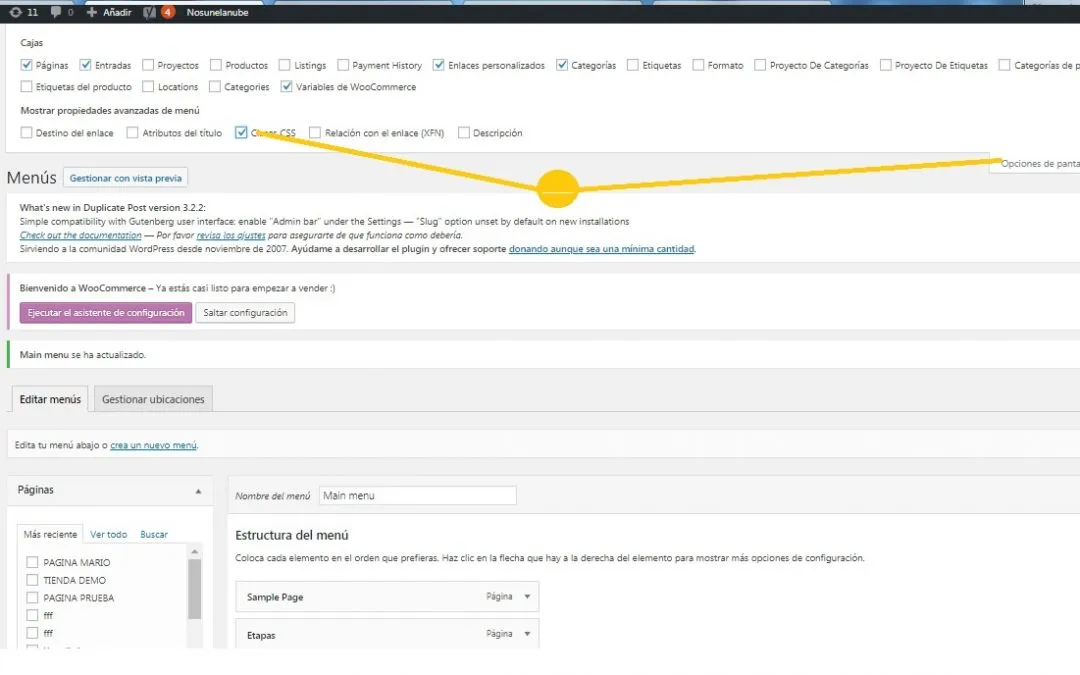This screenshot has height=675, width=1080.
Task: Tick the PAGINA MARIO page checkbox
Action: coord(33,562)
